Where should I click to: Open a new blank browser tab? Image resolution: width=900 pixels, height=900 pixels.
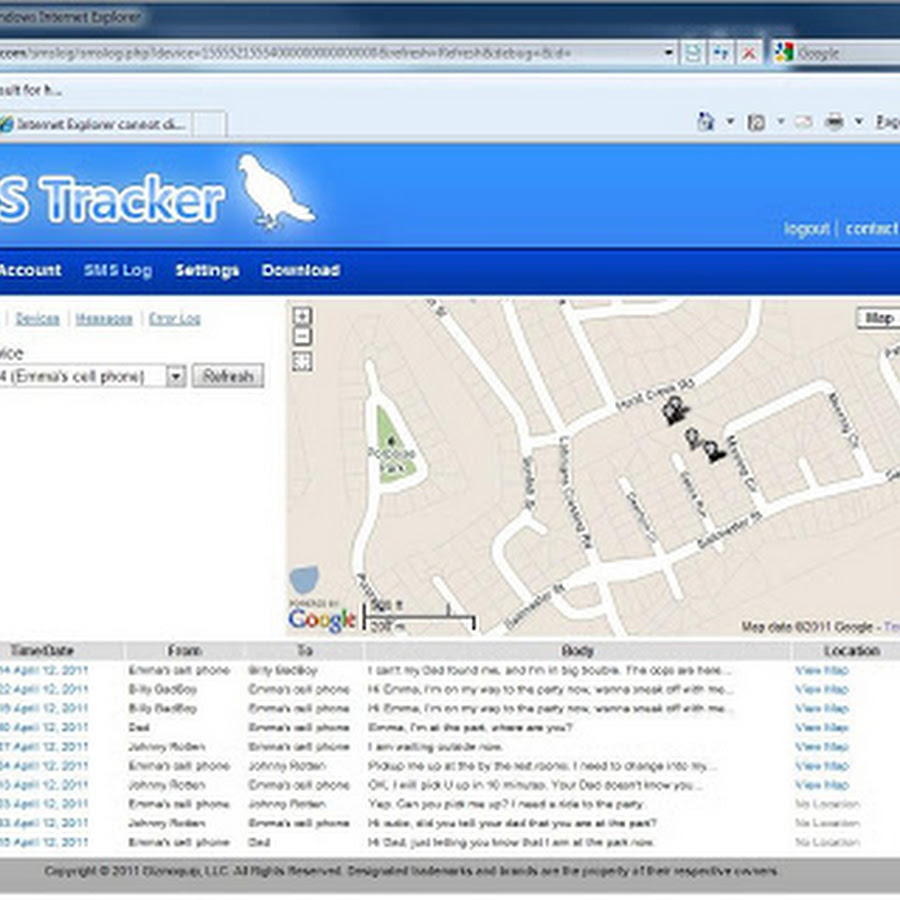(x=210, y=124)
